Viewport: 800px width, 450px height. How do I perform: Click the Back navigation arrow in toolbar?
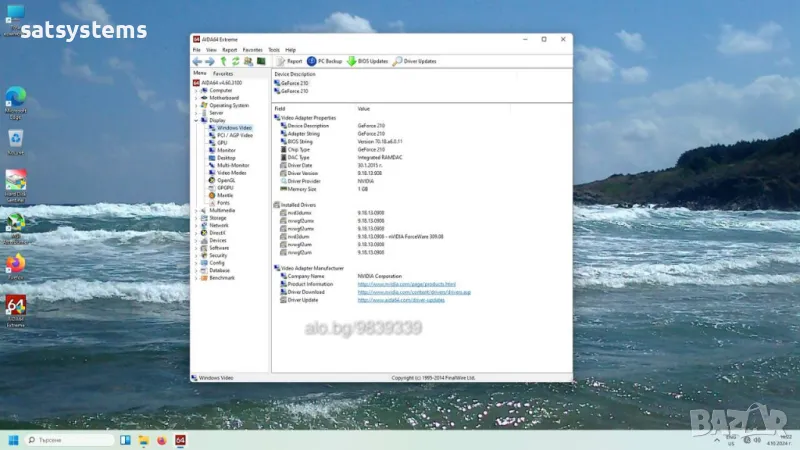[x=197, y=61]
